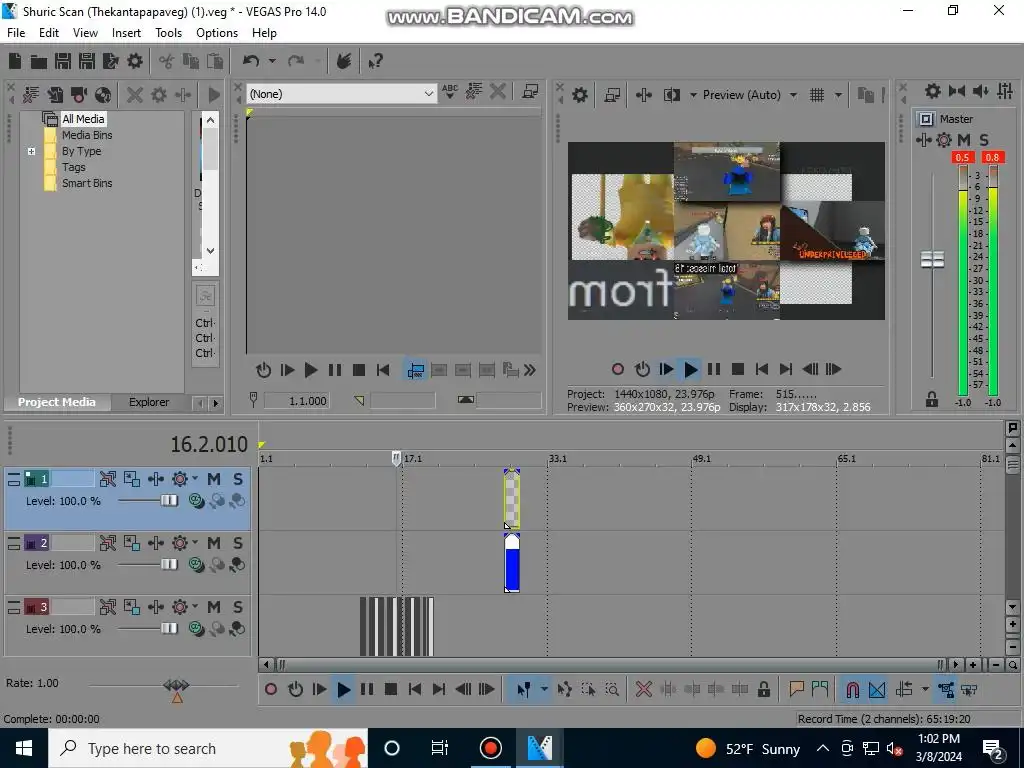Open overlays grid icon in preview
Screen dimensions: 1024x768
tap(817, 95)
